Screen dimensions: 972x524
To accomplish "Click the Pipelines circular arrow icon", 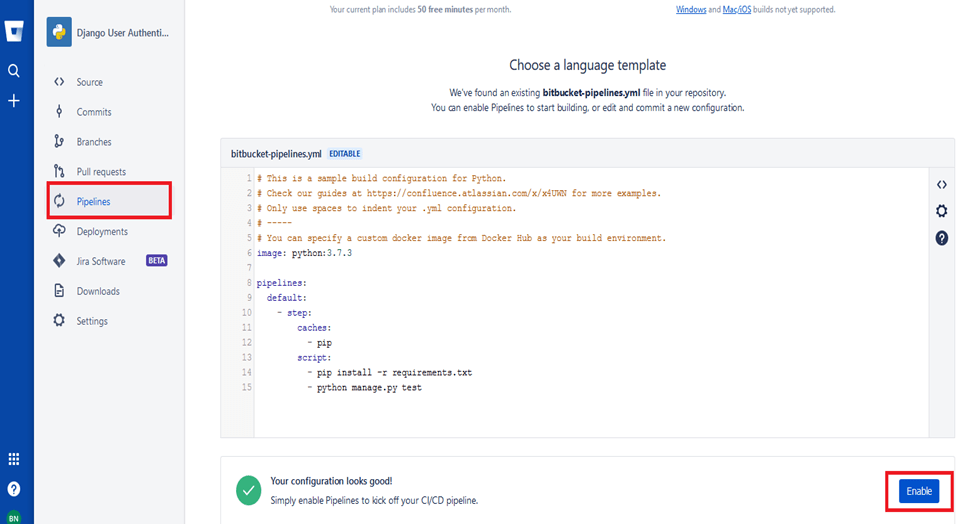I will [59, 201].
